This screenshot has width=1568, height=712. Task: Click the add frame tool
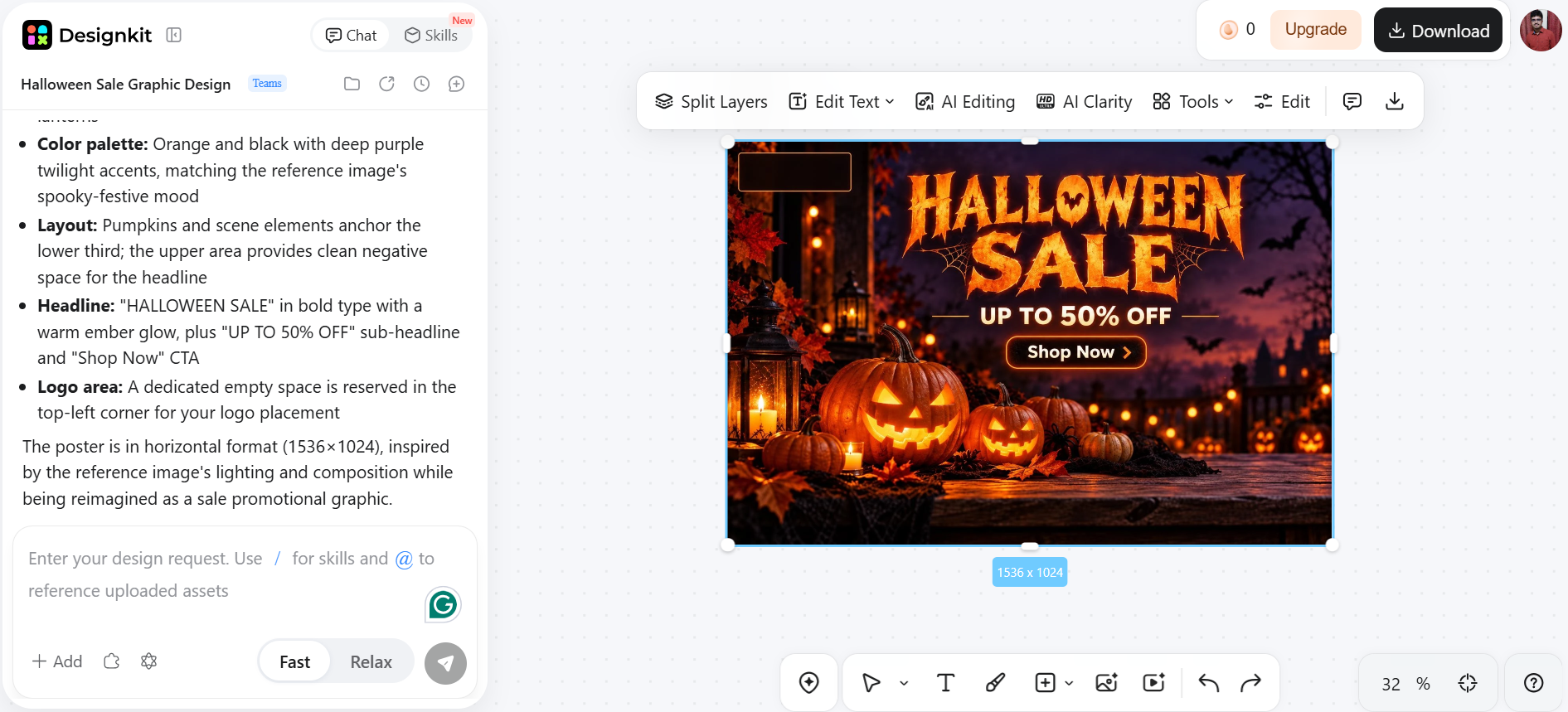tap(1045, 683)
